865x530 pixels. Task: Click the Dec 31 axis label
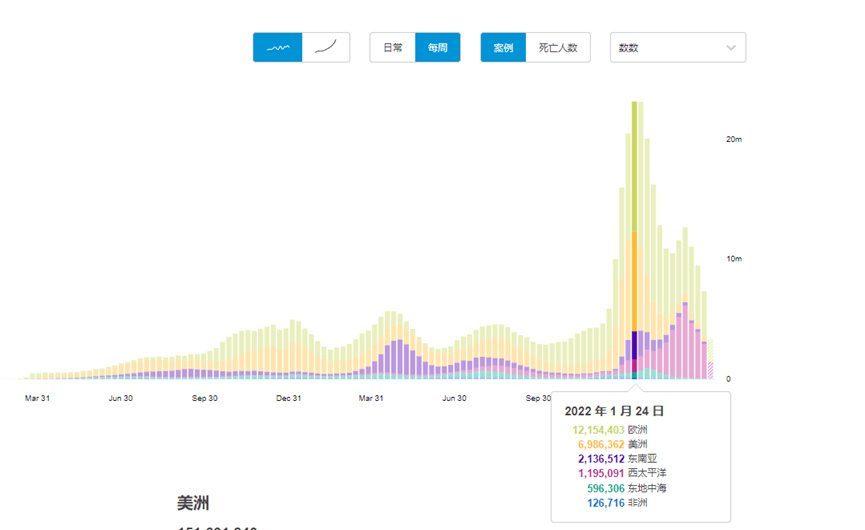[x=289, y=398]
